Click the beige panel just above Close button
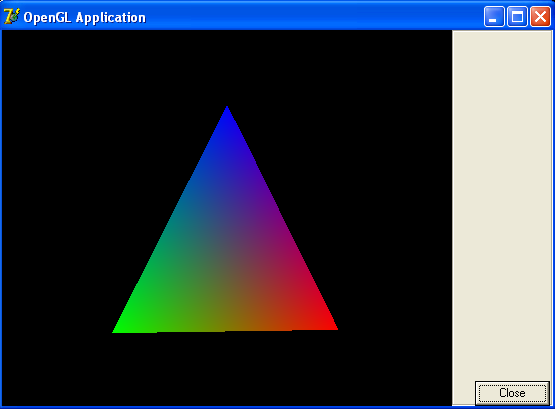Viewport: 555px width, 409px height. 512,371
